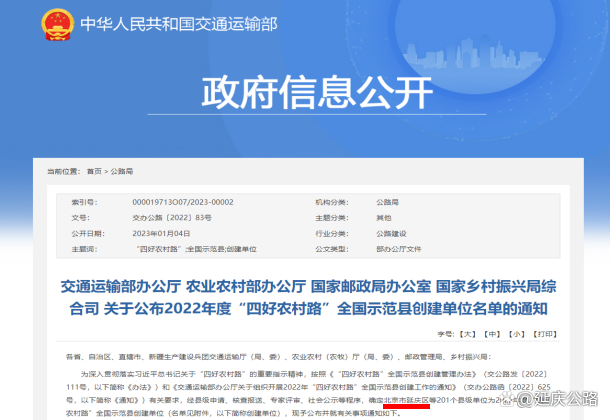Select publish date 2023年01月04日

tap(161, 233)
